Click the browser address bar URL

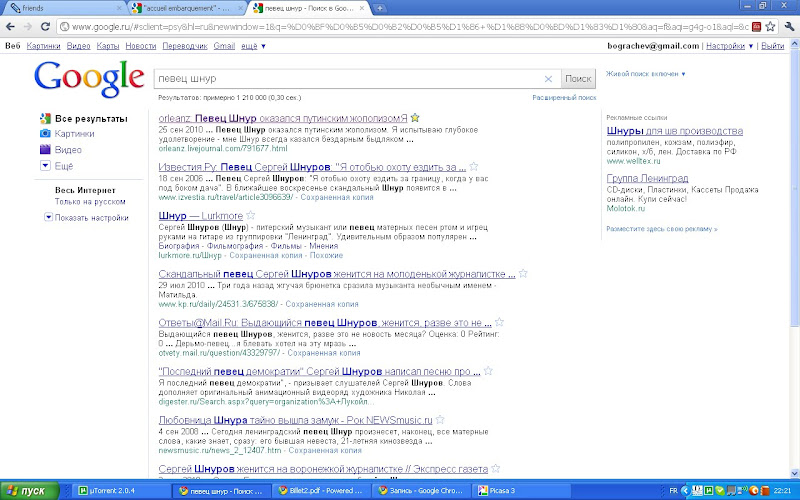coord(408,27)
